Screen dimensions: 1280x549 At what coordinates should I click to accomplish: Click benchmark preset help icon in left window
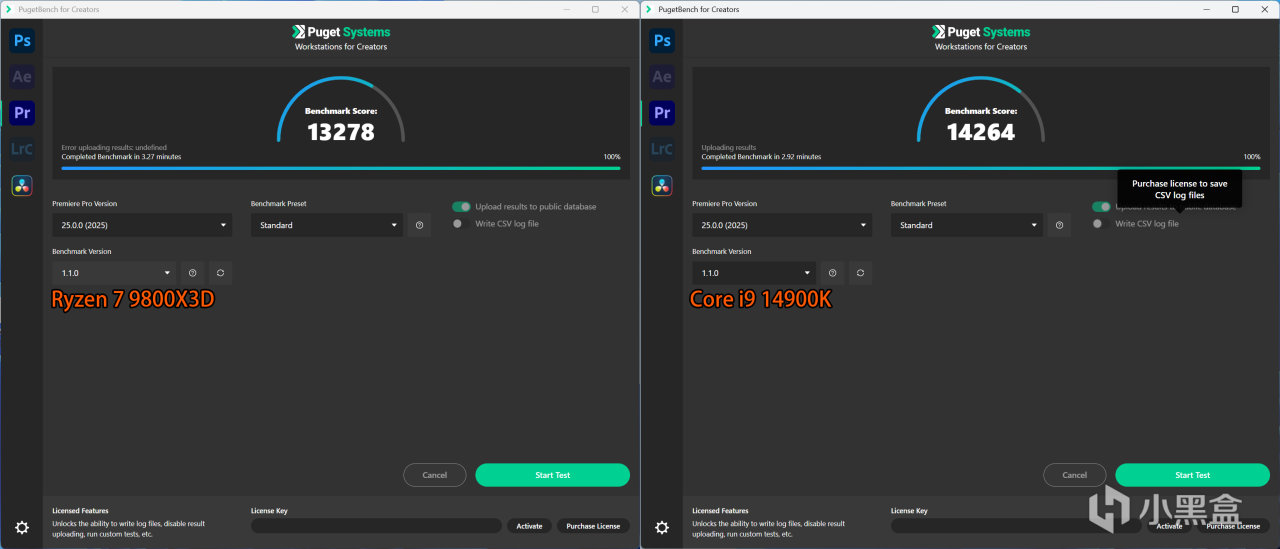pyautogui.click(x=419, y=225)
